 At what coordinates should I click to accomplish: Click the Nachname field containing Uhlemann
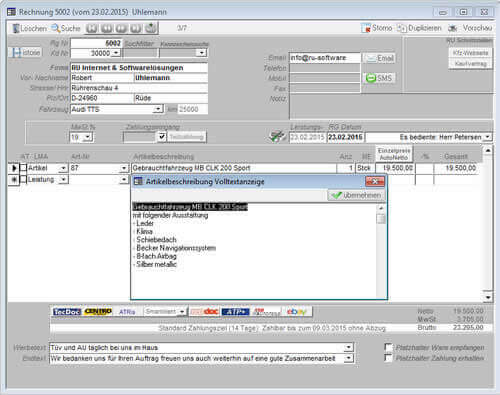pos(171,78)
